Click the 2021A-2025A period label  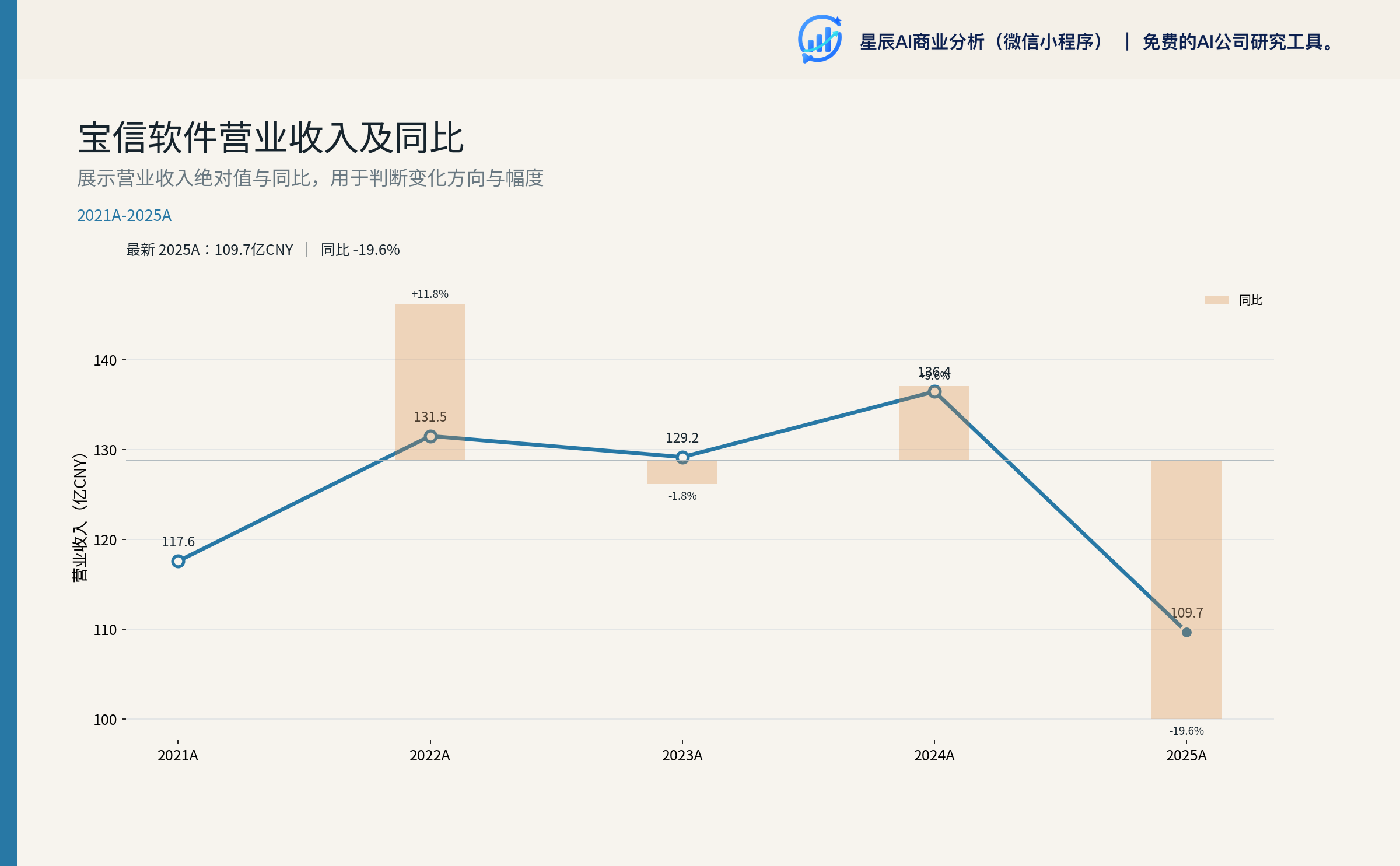124,216
